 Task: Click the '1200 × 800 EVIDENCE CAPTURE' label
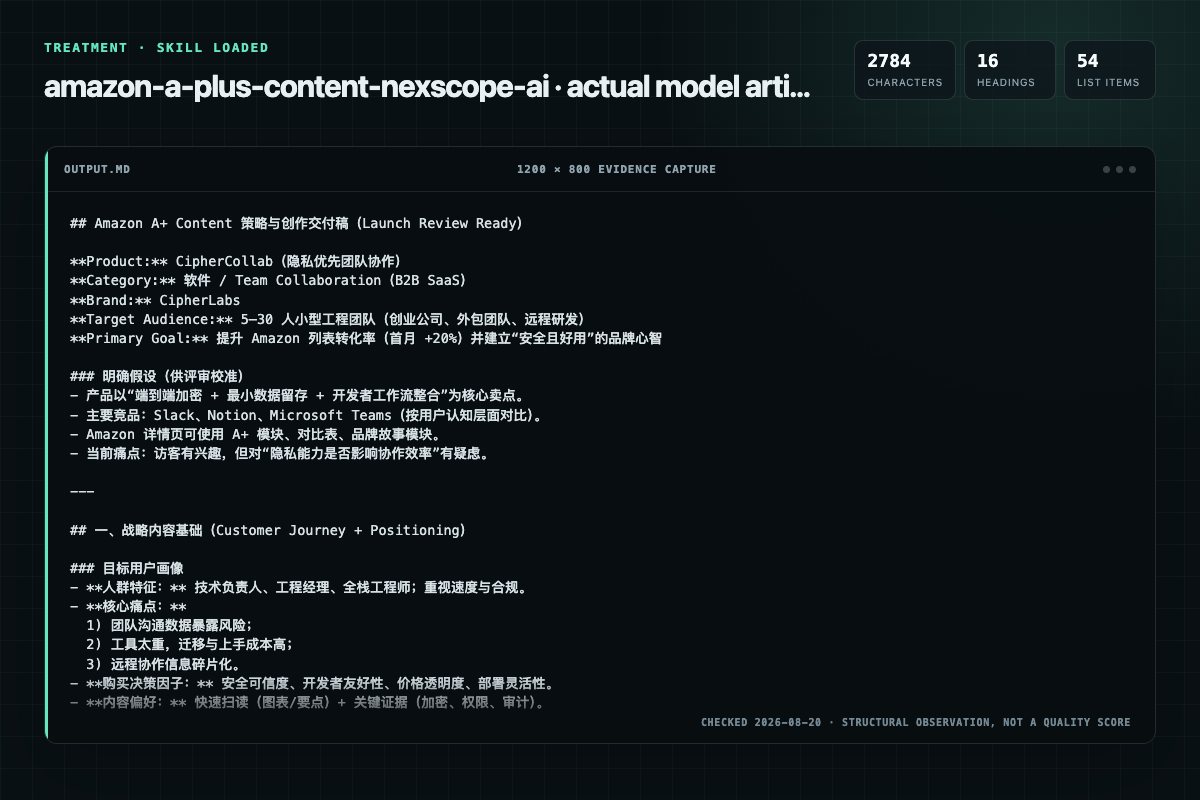[x=616, y=170]
